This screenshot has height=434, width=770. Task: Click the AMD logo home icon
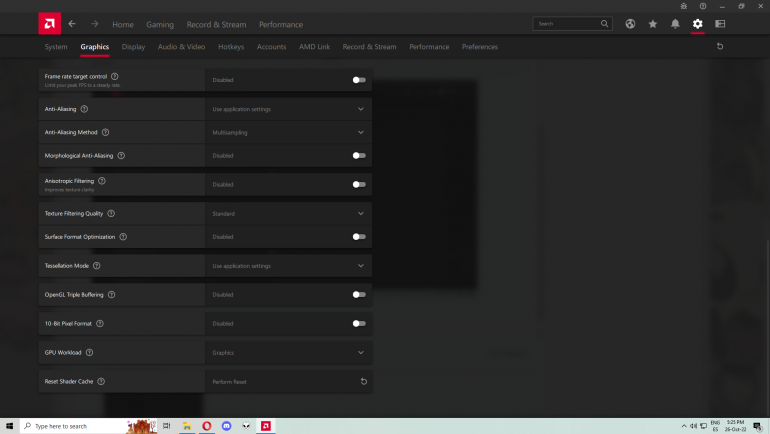50,24
